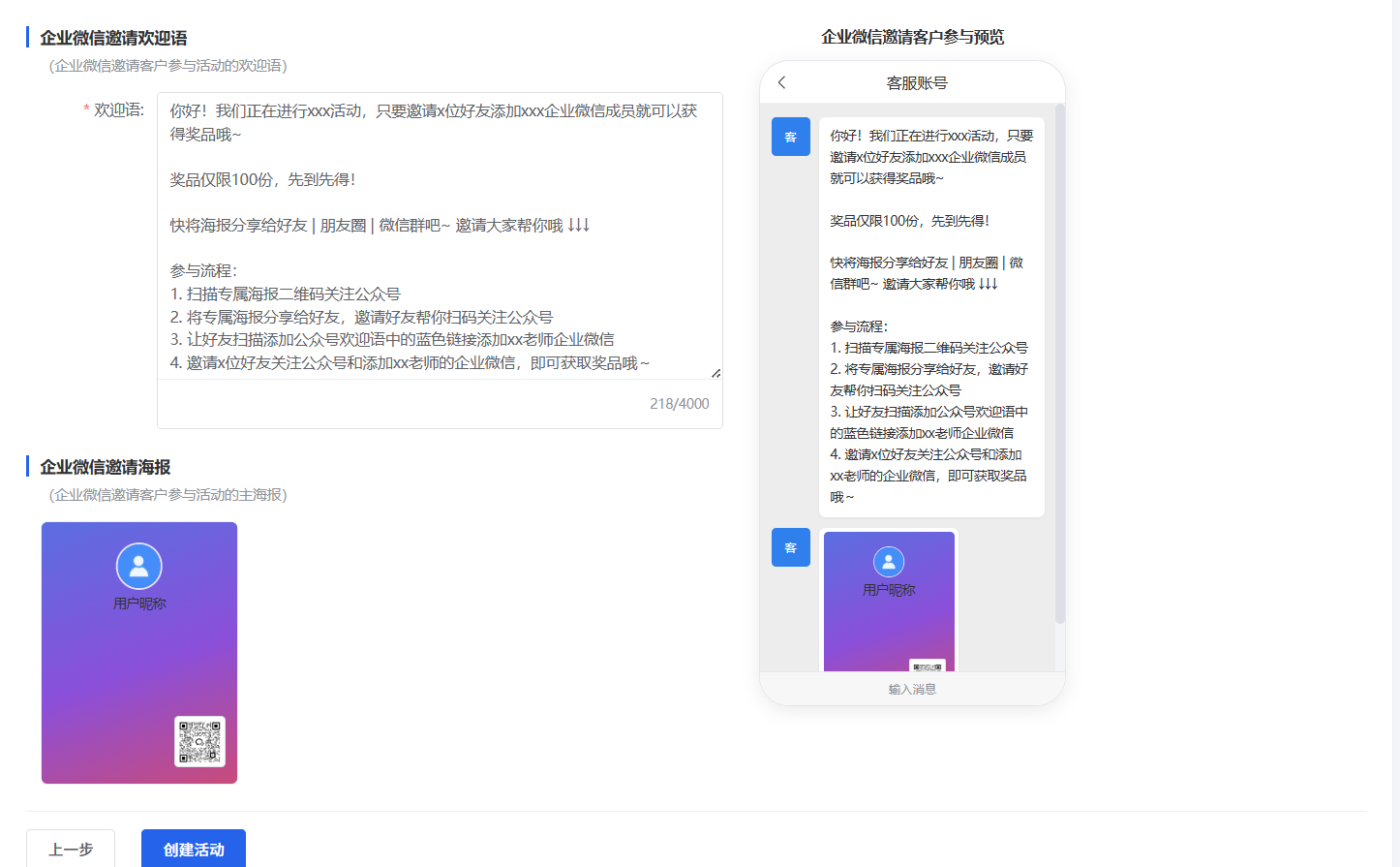Screen dimensions: 1400x867
Task: Click the QR code on invitation poster
Action: coord(199,741)
